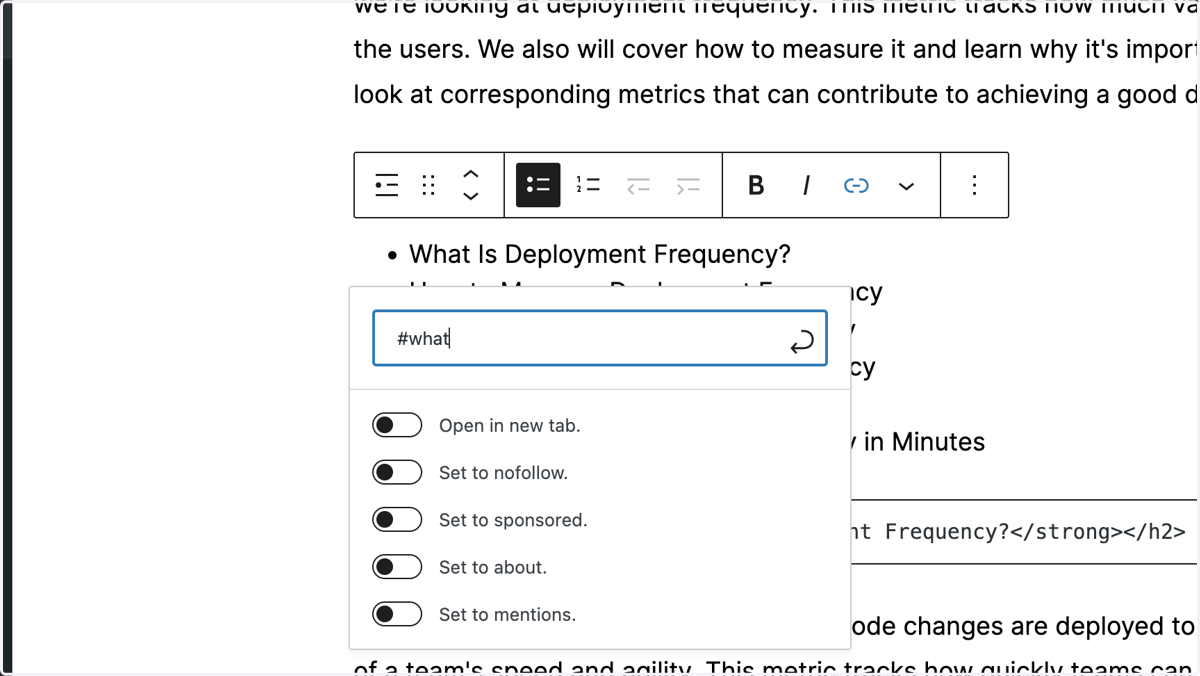Click the move up chevron

tap(471, 174)
